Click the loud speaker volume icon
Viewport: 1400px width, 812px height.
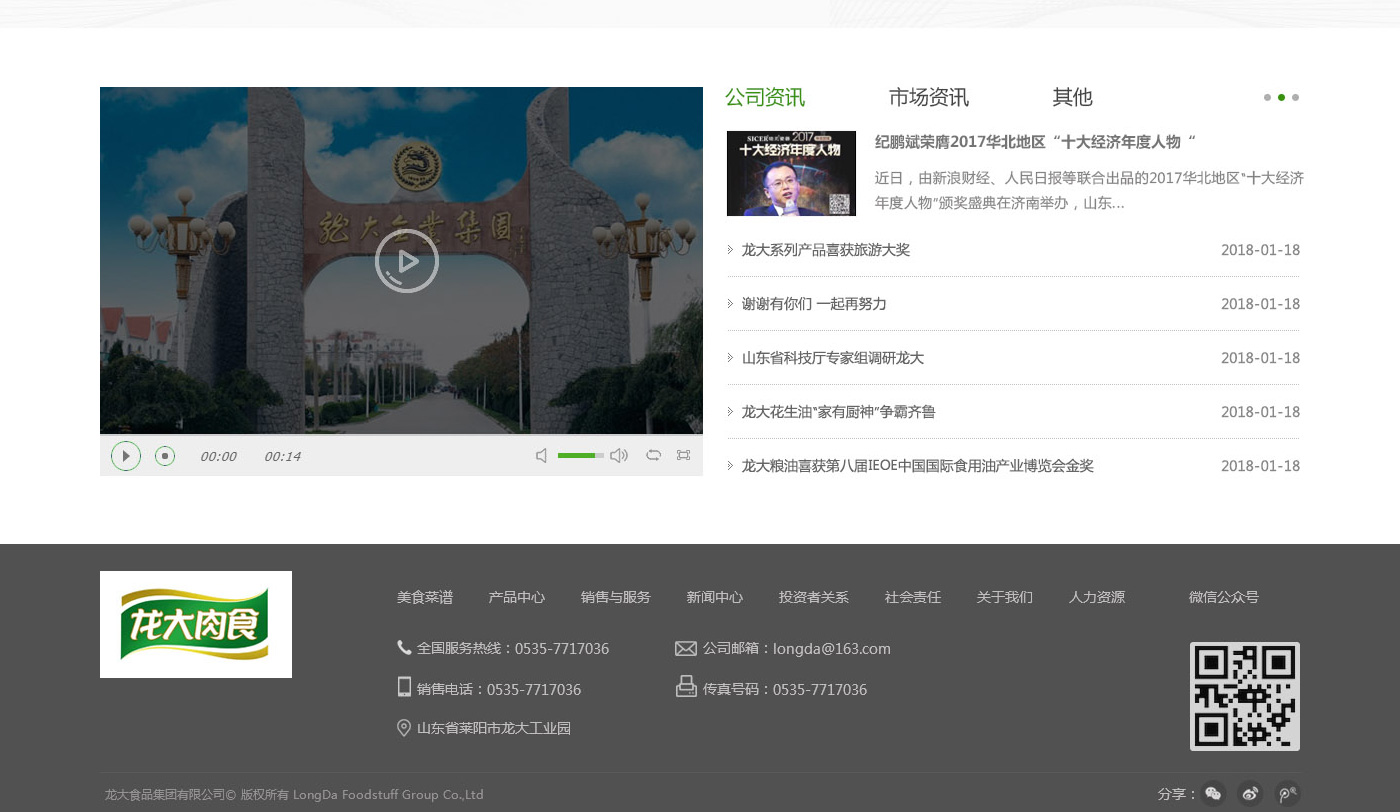(x=619, y=456)
